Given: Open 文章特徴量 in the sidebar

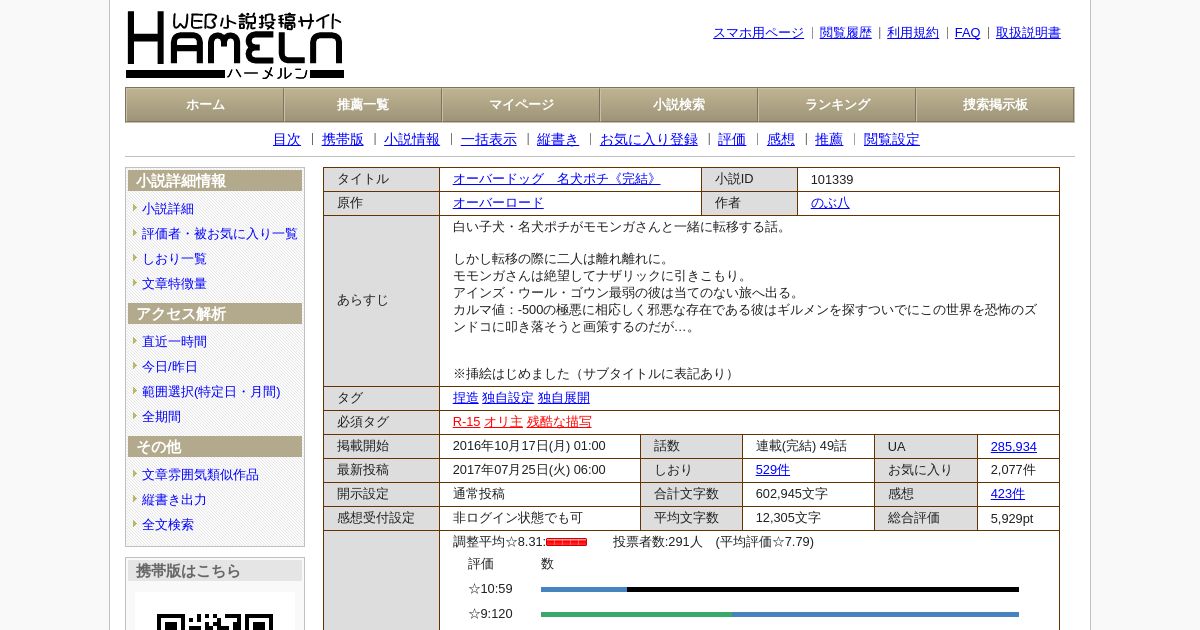Looking at the screenshot, I should tap(174, 284).
